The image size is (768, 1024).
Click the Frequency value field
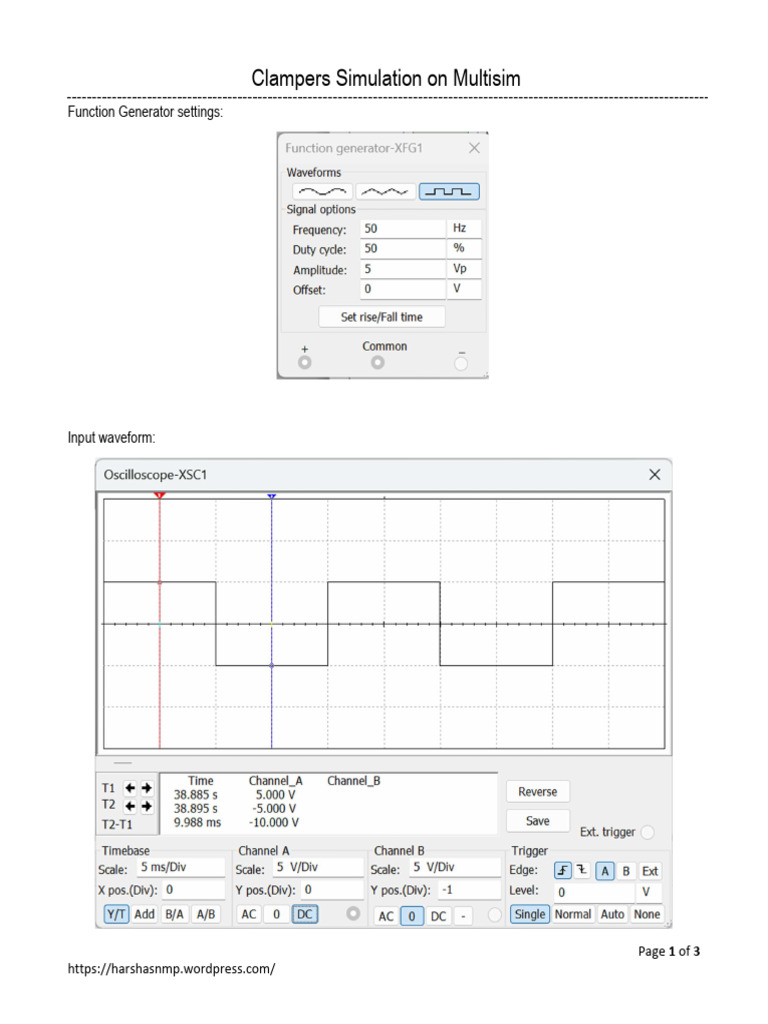403,228
